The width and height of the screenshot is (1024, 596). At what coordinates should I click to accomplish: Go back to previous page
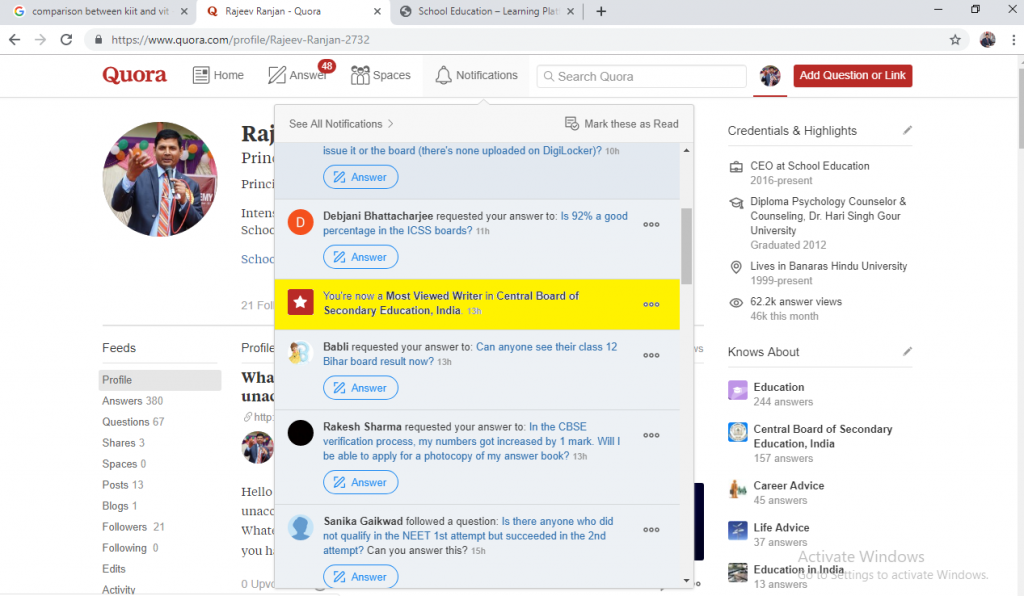coord(14,40)
